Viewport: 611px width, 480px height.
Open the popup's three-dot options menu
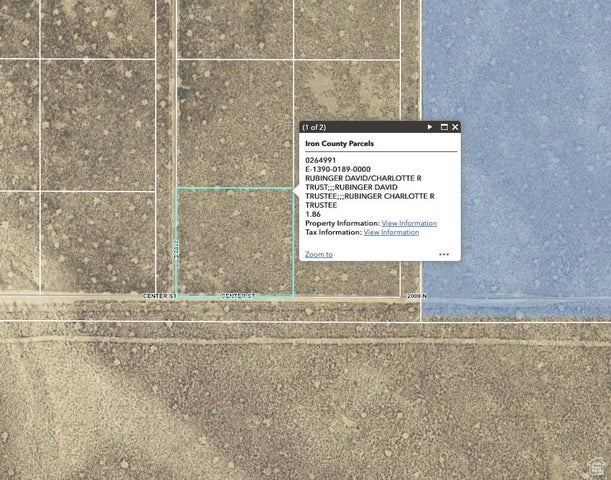click(x=444, y=254)
